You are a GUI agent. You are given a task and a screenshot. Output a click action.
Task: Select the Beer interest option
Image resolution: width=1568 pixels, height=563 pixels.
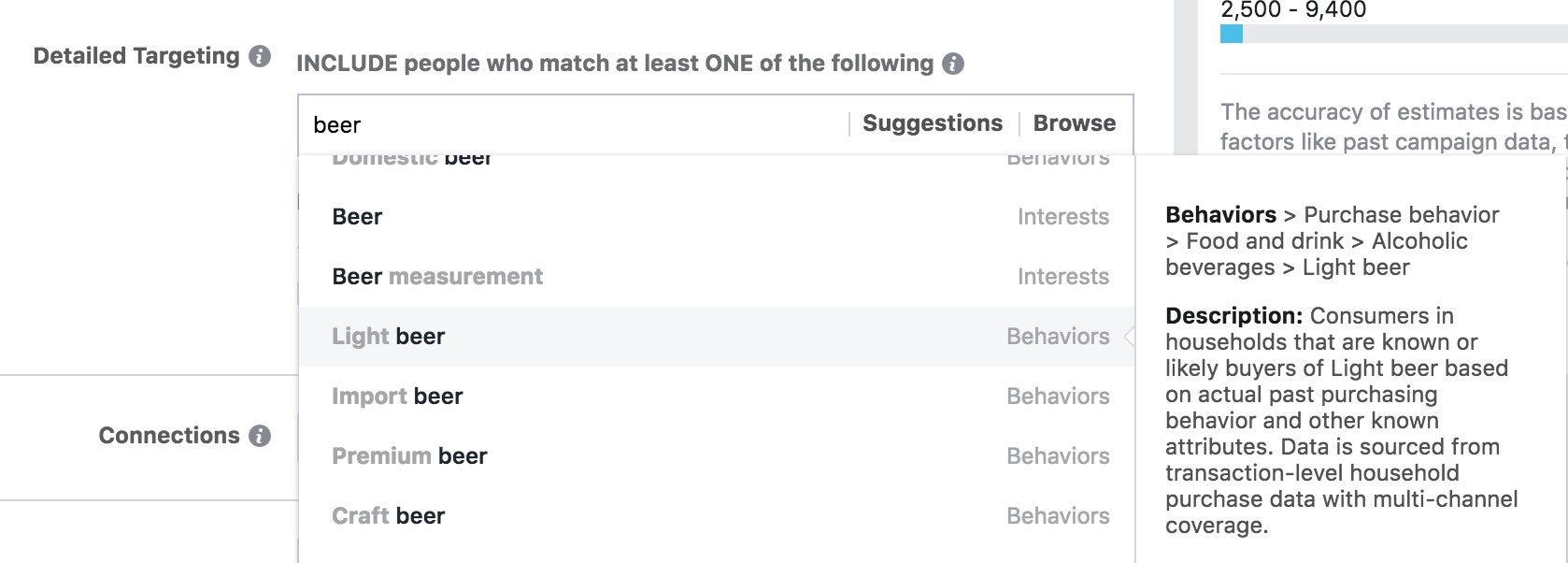[x=358, y=217]
